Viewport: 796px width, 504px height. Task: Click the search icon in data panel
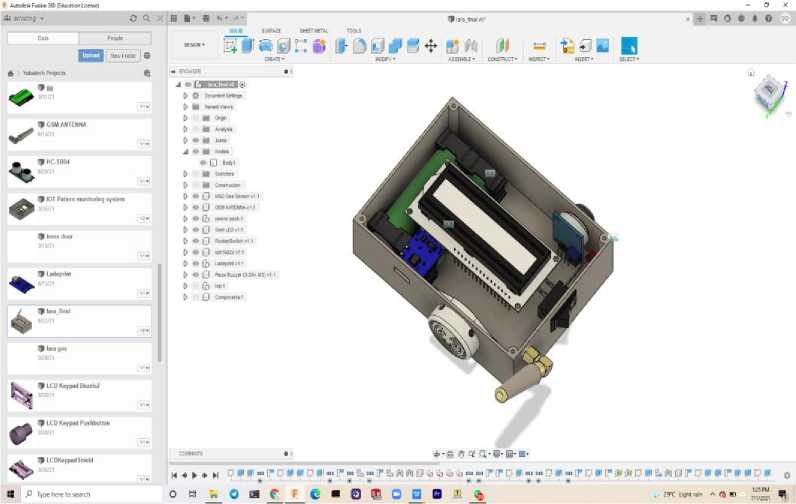click(x=147, y=18)
